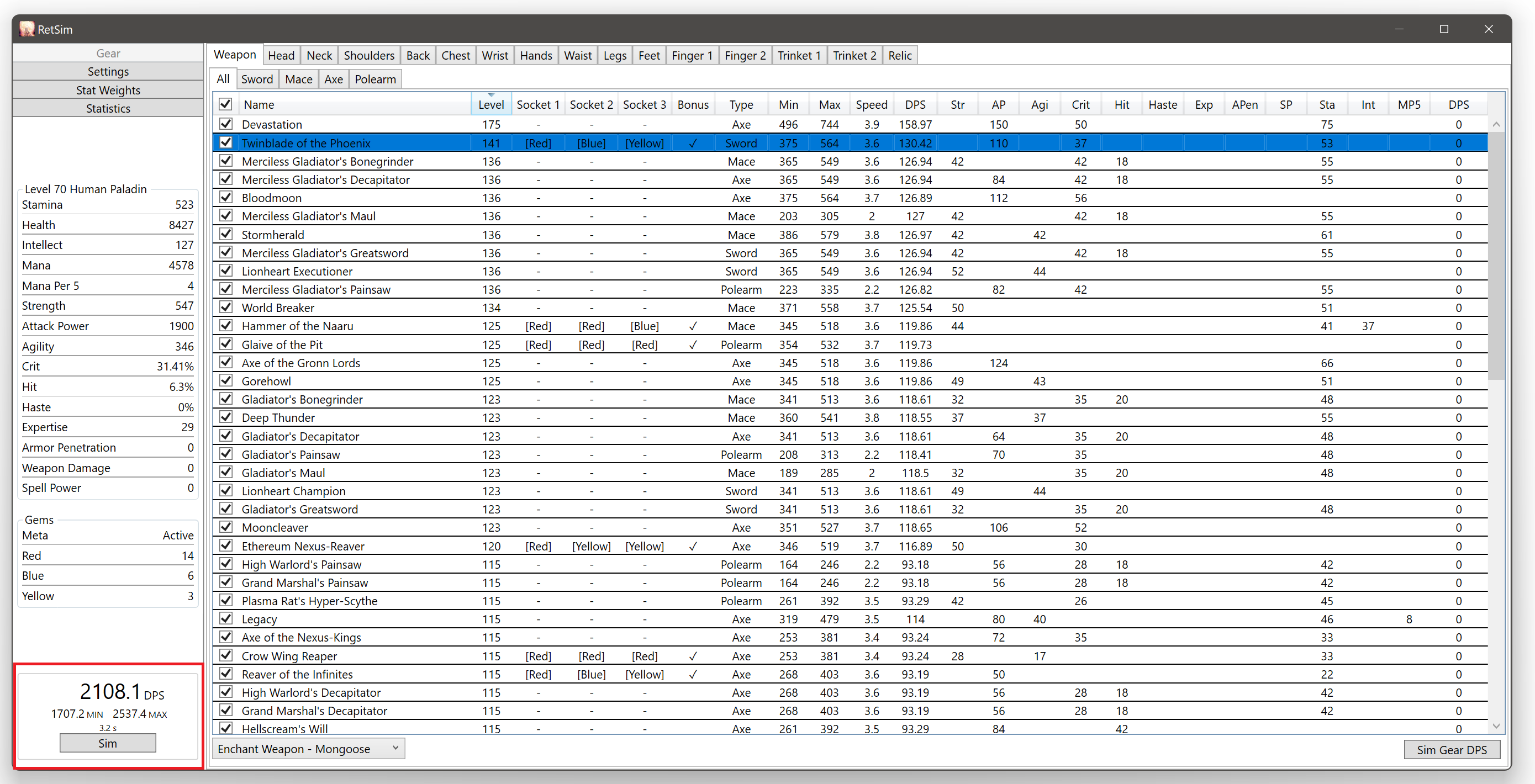Image resolution: width=1535 pixels, height=784 pixels.
Task: Switch to the Legs tab
Action: 614,55
